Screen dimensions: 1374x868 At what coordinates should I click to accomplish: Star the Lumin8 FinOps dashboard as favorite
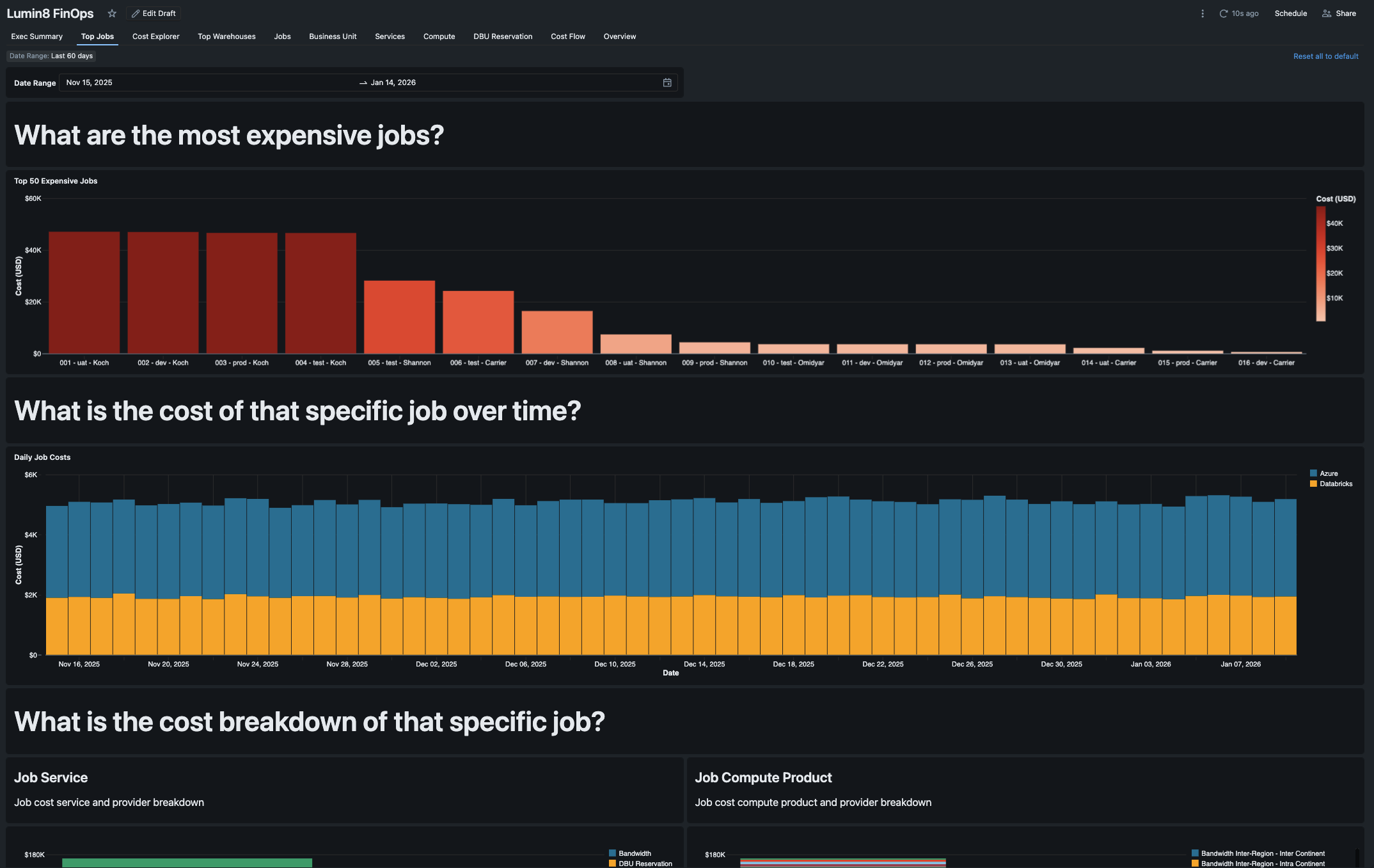tap(112, 13)
